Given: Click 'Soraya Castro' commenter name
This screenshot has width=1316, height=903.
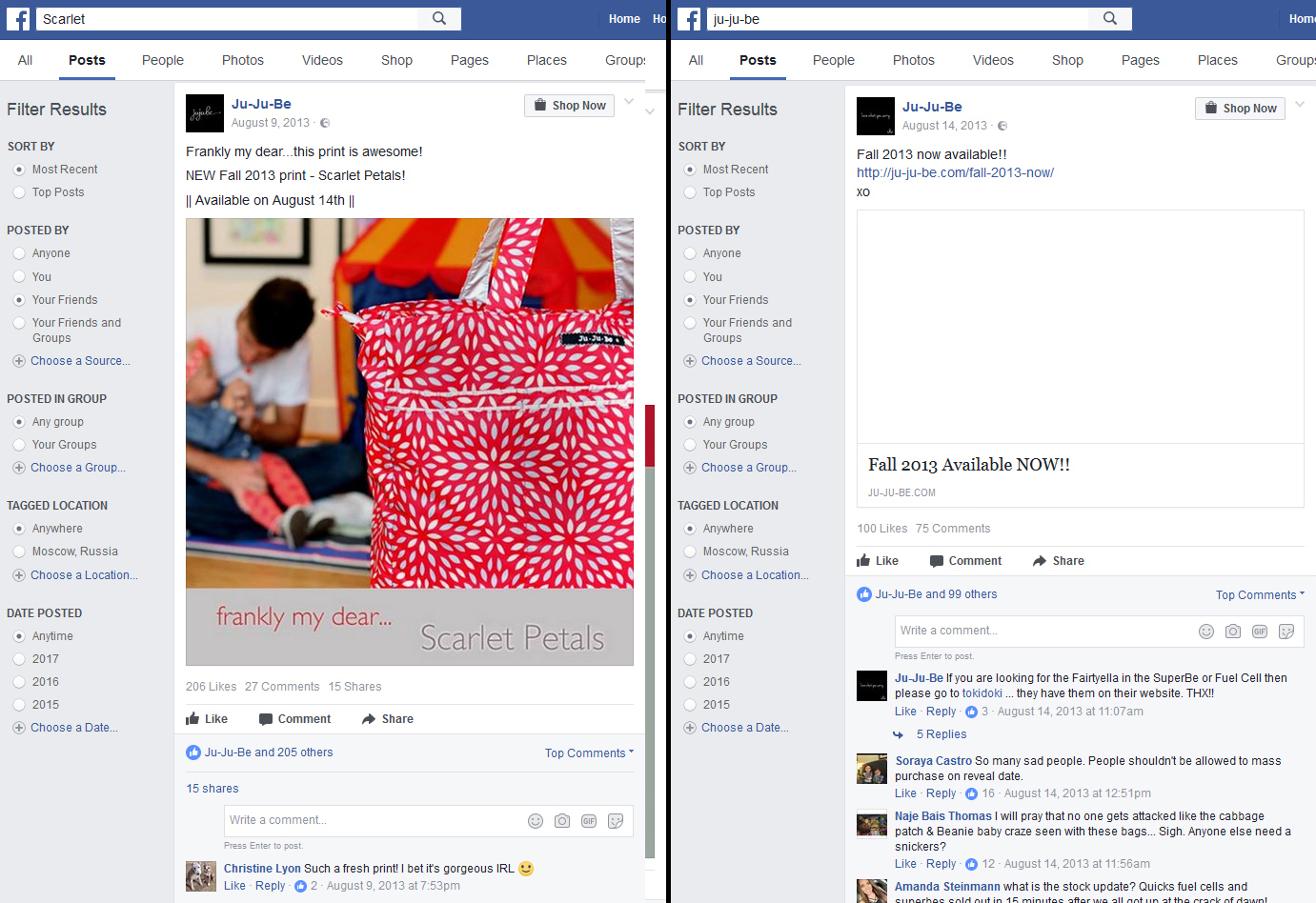Looking at the screenshot, I should coord(934,761).
